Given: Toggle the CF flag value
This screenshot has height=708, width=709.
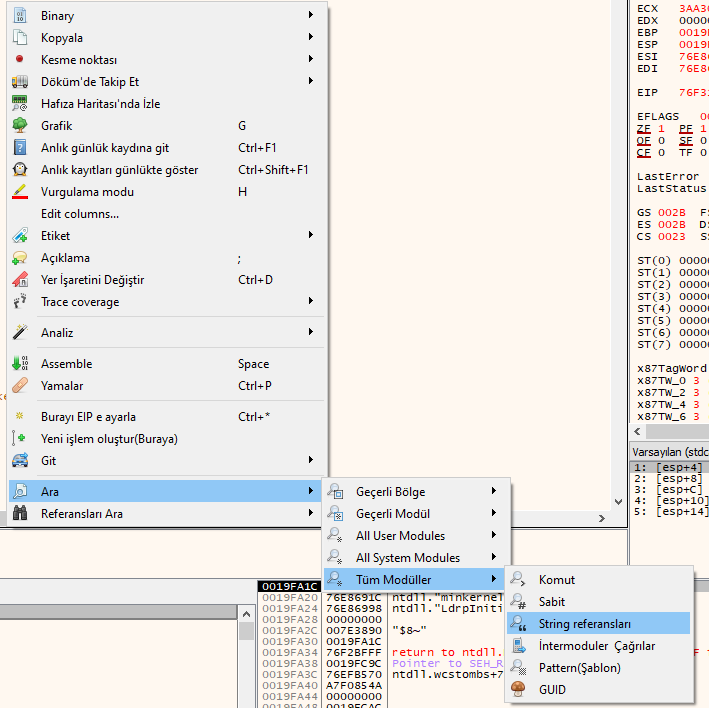Looking at the screenshot, I should (661, 153).
